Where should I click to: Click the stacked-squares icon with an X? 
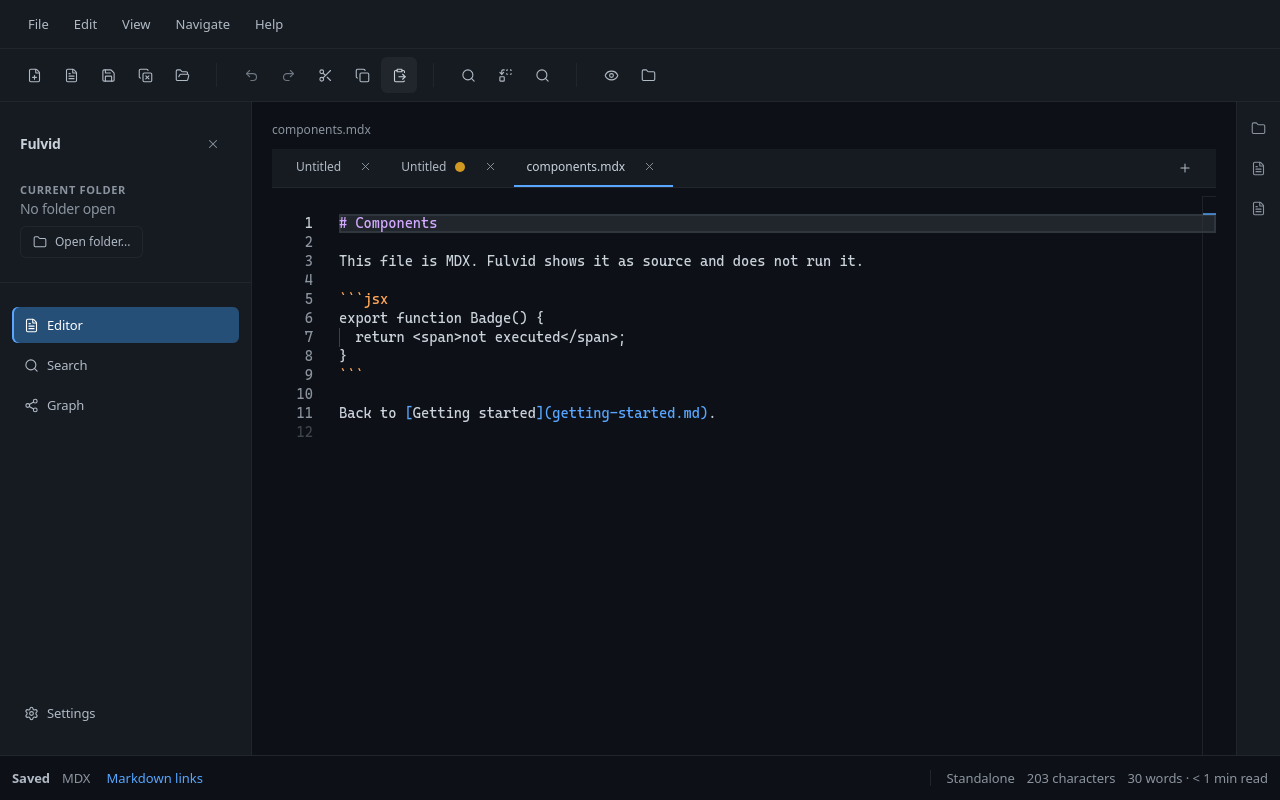pyautogui.click(x=146, y=75)
